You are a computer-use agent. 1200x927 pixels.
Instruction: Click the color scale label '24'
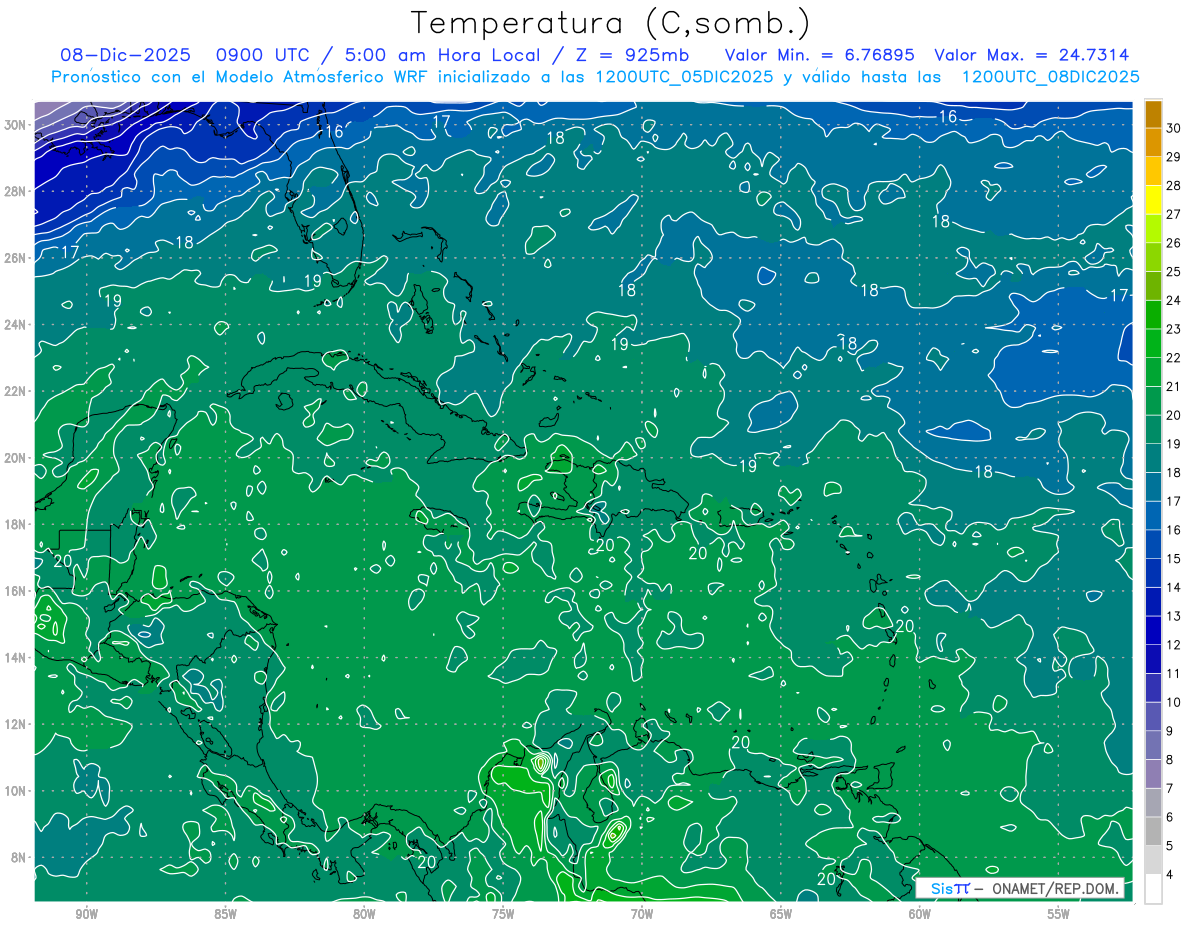pyautogui.click(x=1174, y=300)
